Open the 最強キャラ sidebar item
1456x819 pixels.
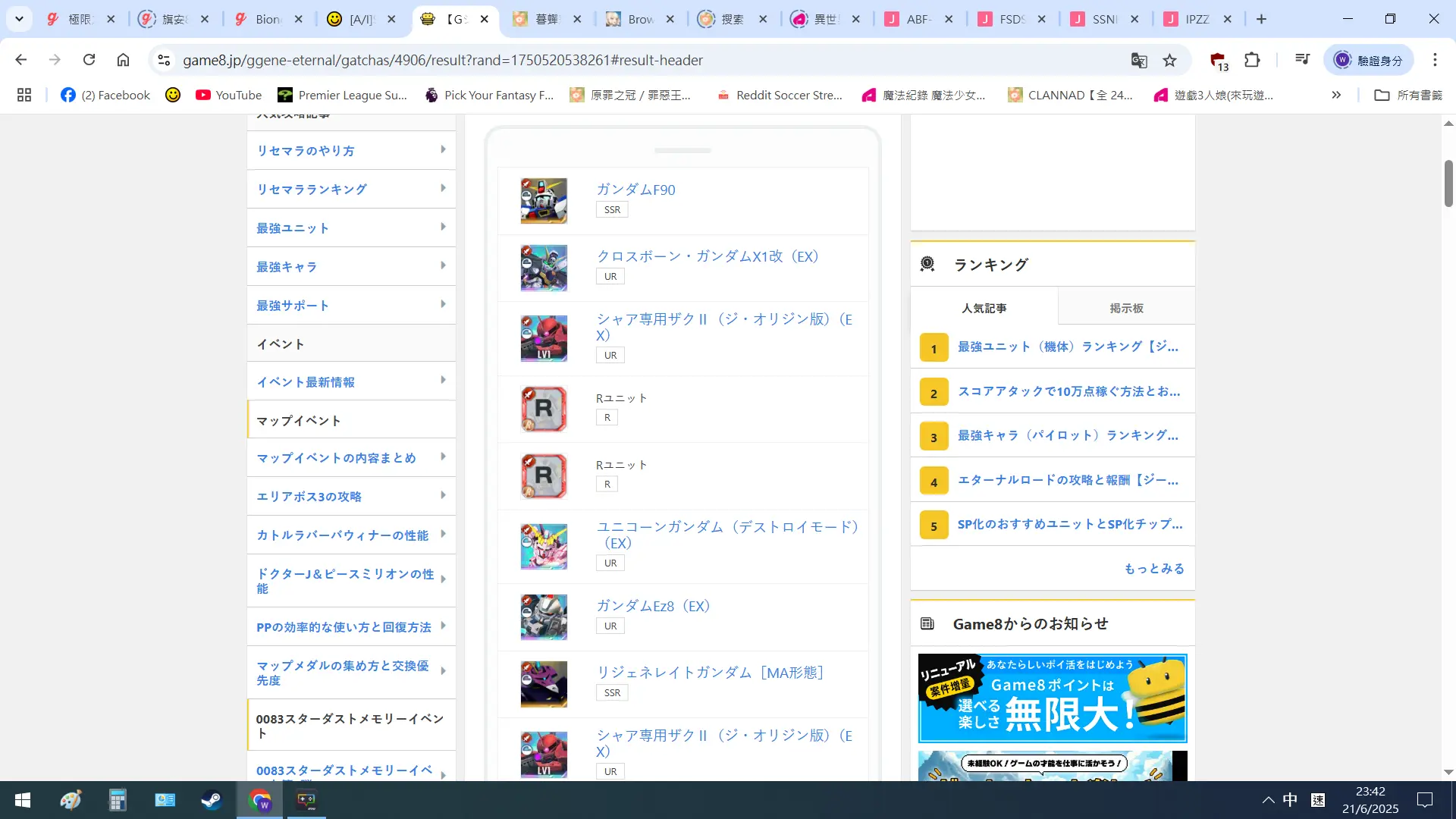pos(351,266)
